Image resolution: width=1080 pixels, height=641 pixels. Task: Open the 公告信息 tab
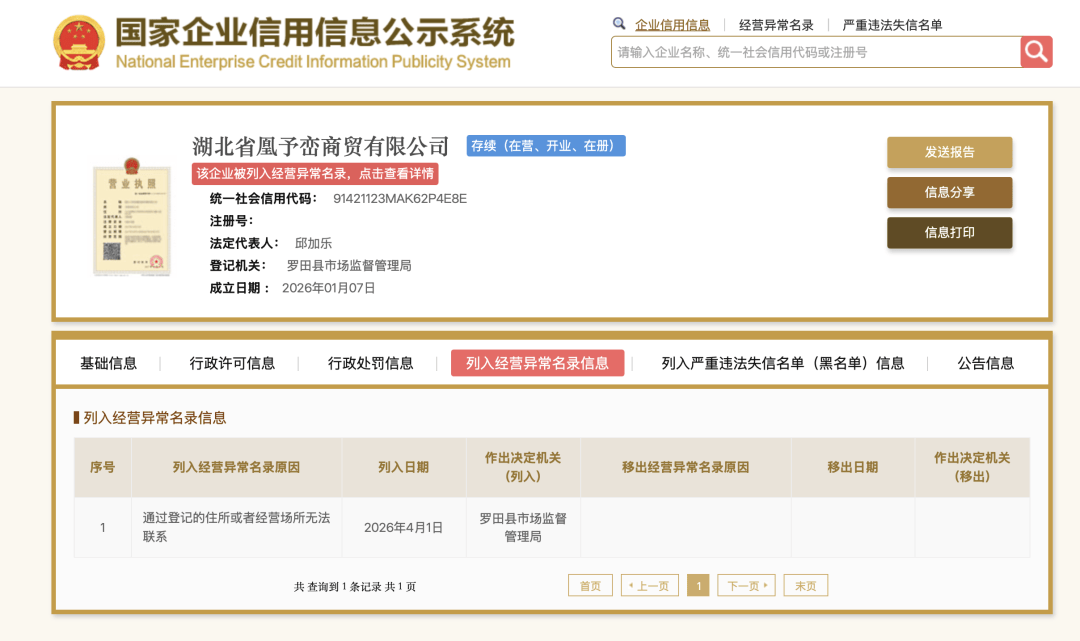[984, 364]
